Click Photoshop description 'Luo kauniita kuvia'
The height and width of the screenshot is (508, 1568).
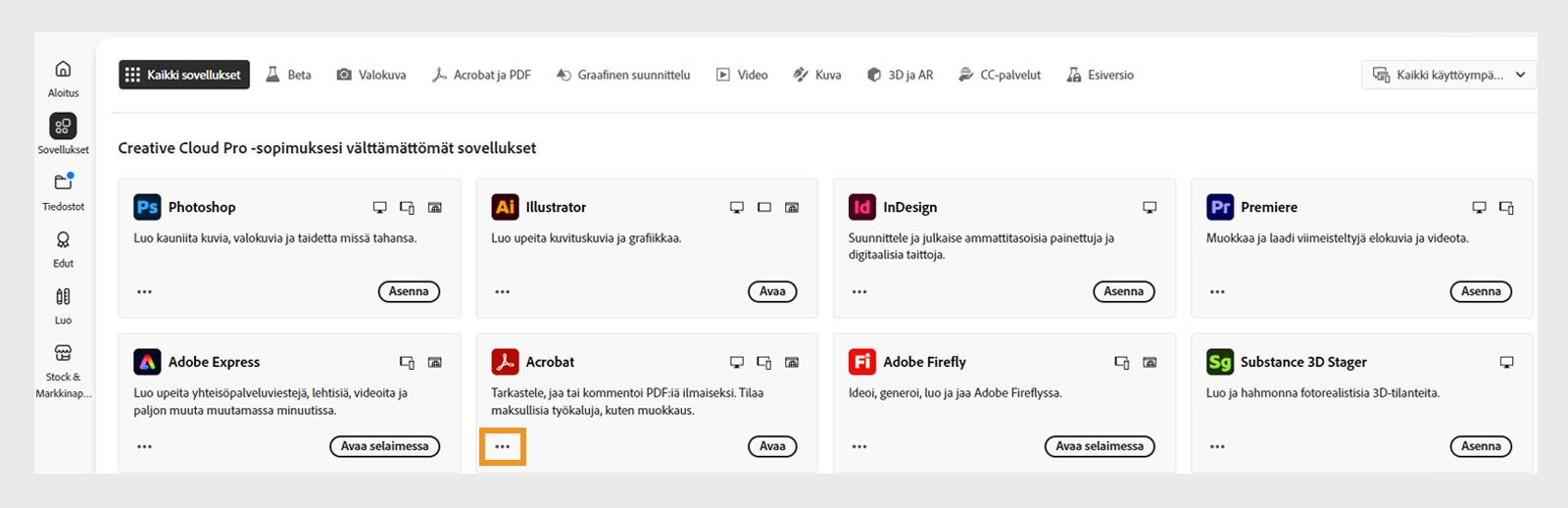pyautogui.click(x=275, y=238)
